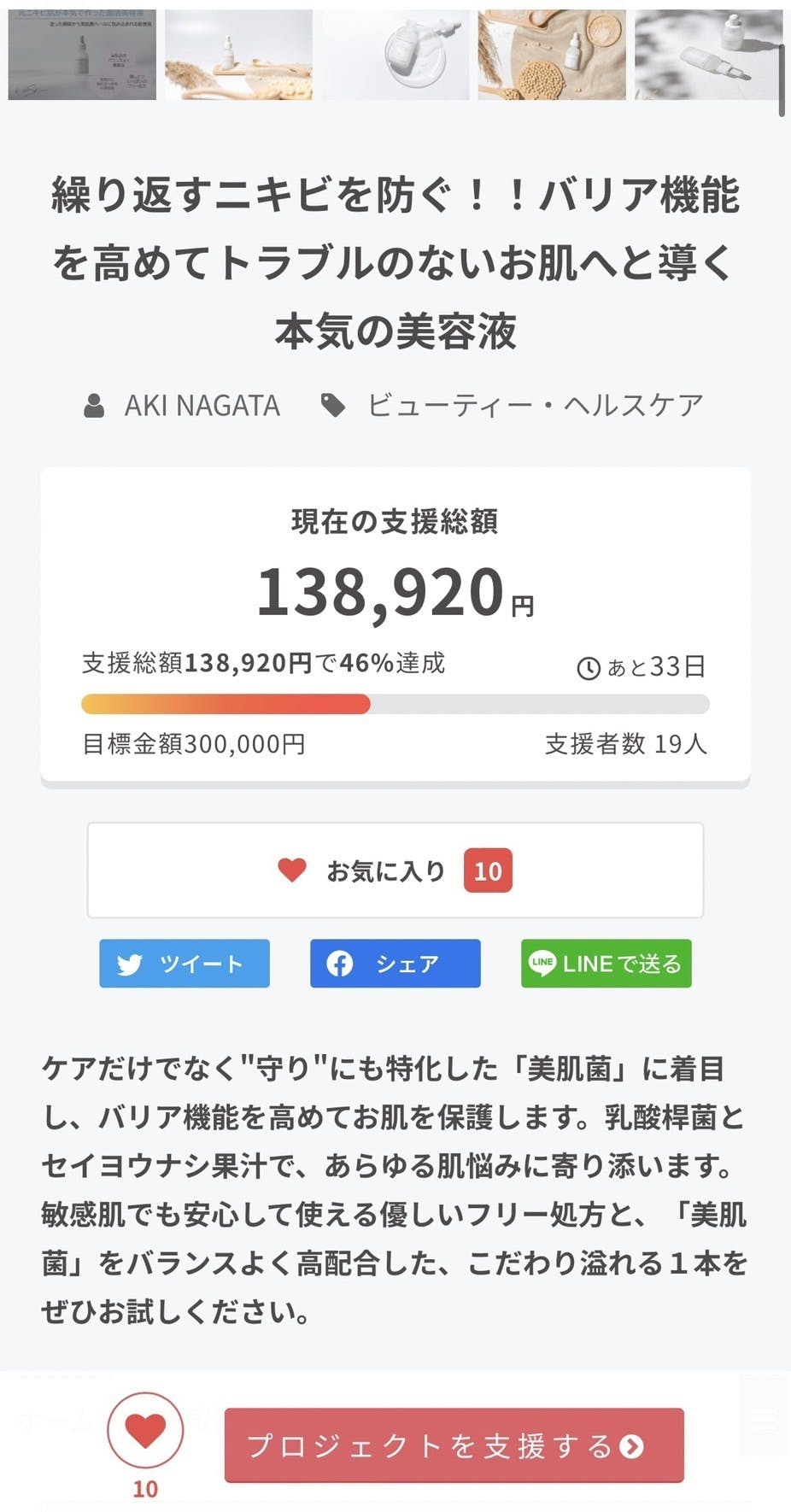This screenshot has height=1512, width=791.
Task: Click the green LINE logo icon
Action: click(542, 964)
